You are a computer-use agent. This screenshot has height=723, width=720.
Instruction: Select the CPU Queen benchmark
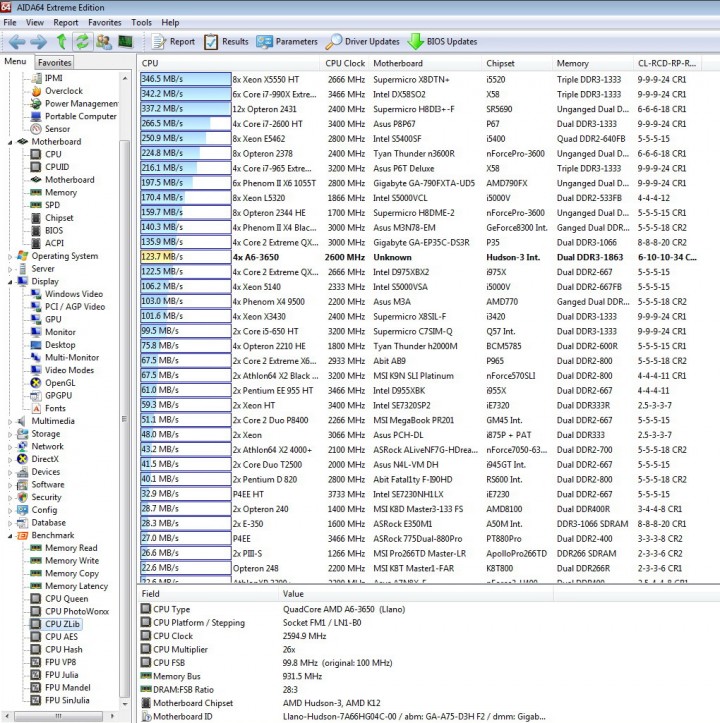click(x=66, y=599)
